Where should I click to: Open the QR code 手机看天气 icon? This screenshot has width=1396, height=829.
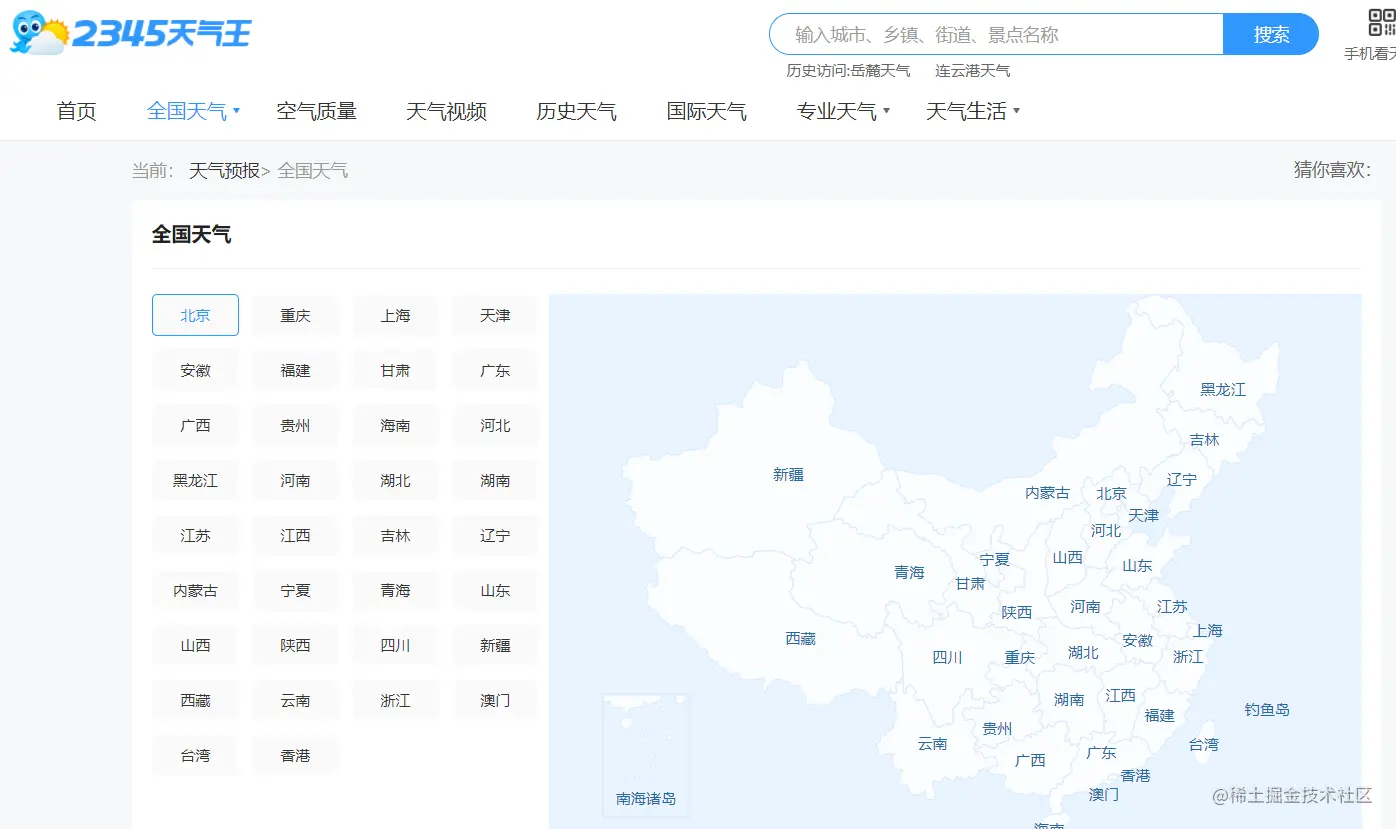[1381, 22]
